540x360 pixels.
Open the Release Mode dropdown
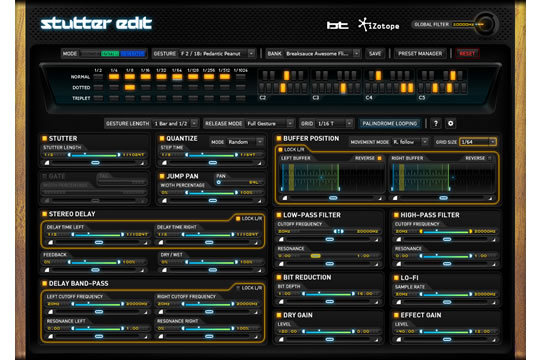pos(269,123)
